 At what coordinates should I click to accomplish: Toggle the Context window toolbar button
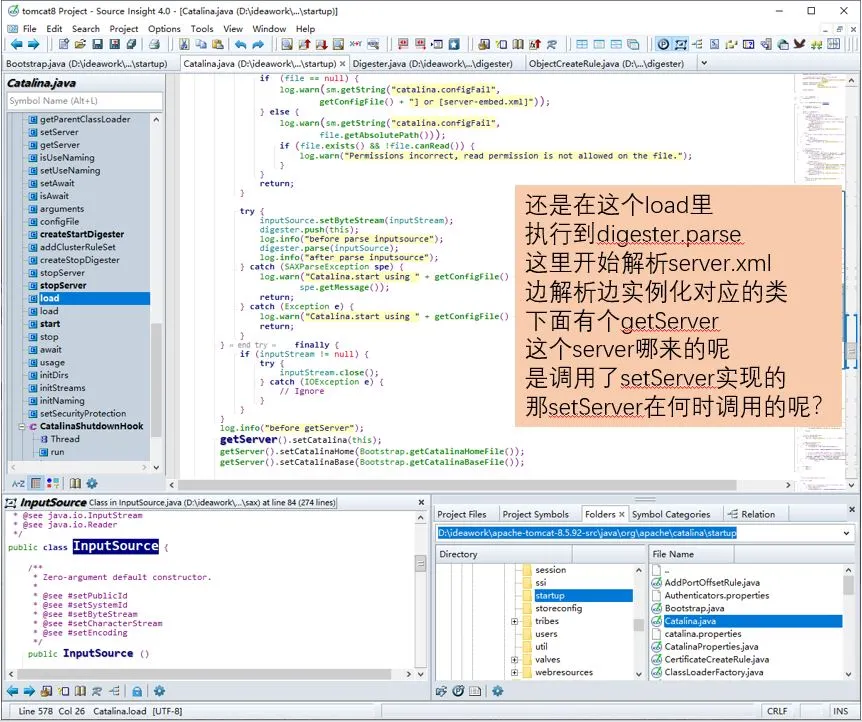pos(681,45)
